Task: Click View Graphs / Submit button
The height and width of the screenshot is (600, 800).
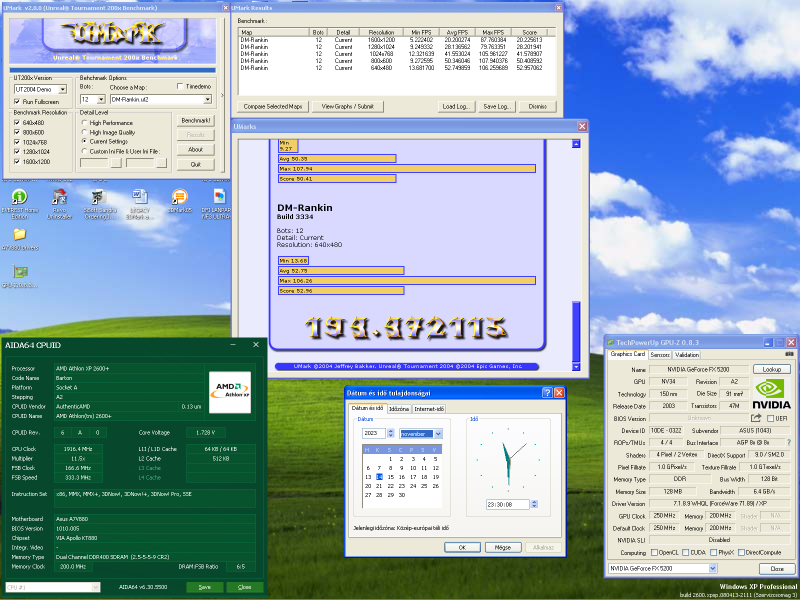Action: 348,107
